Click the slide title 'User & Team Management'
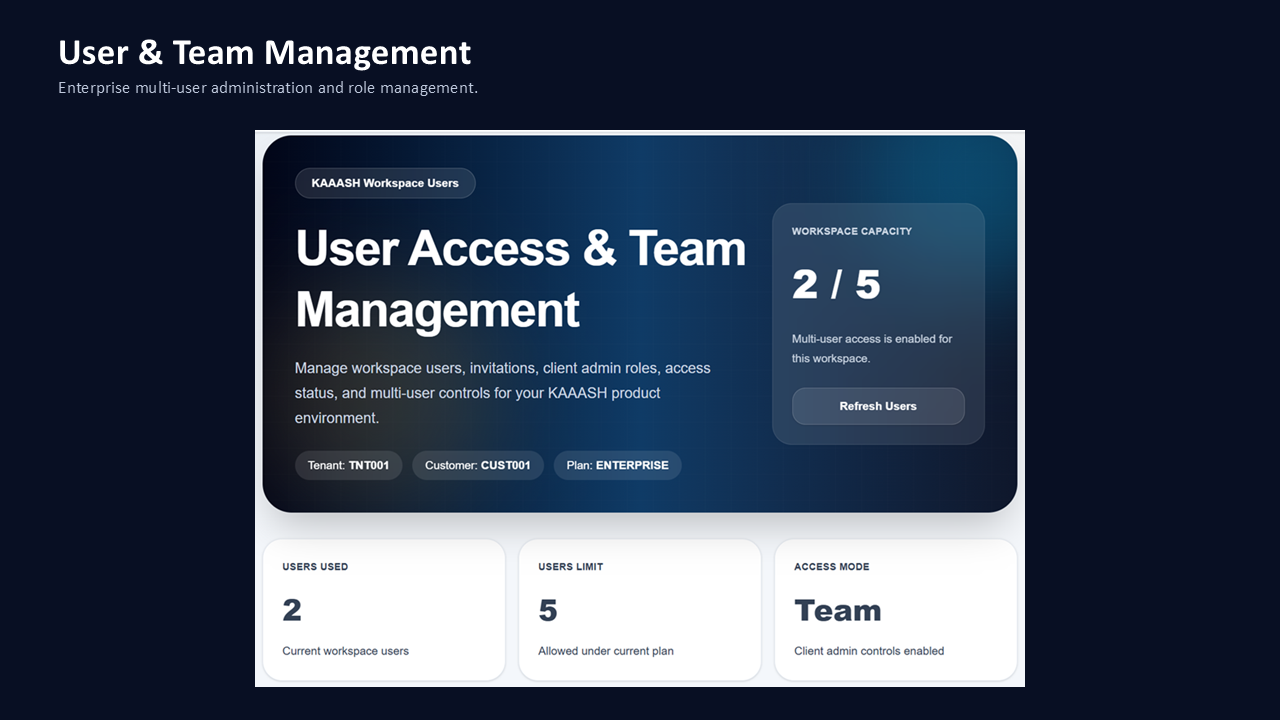The height and width of the screenshot is (720, 1280). point(265,52)
